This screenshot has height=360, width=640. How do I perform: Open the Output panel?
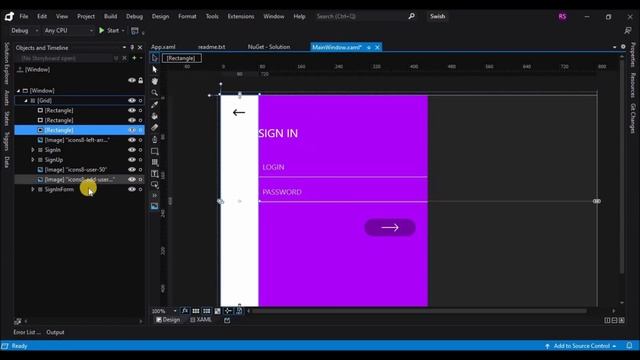tap(55, 332)
